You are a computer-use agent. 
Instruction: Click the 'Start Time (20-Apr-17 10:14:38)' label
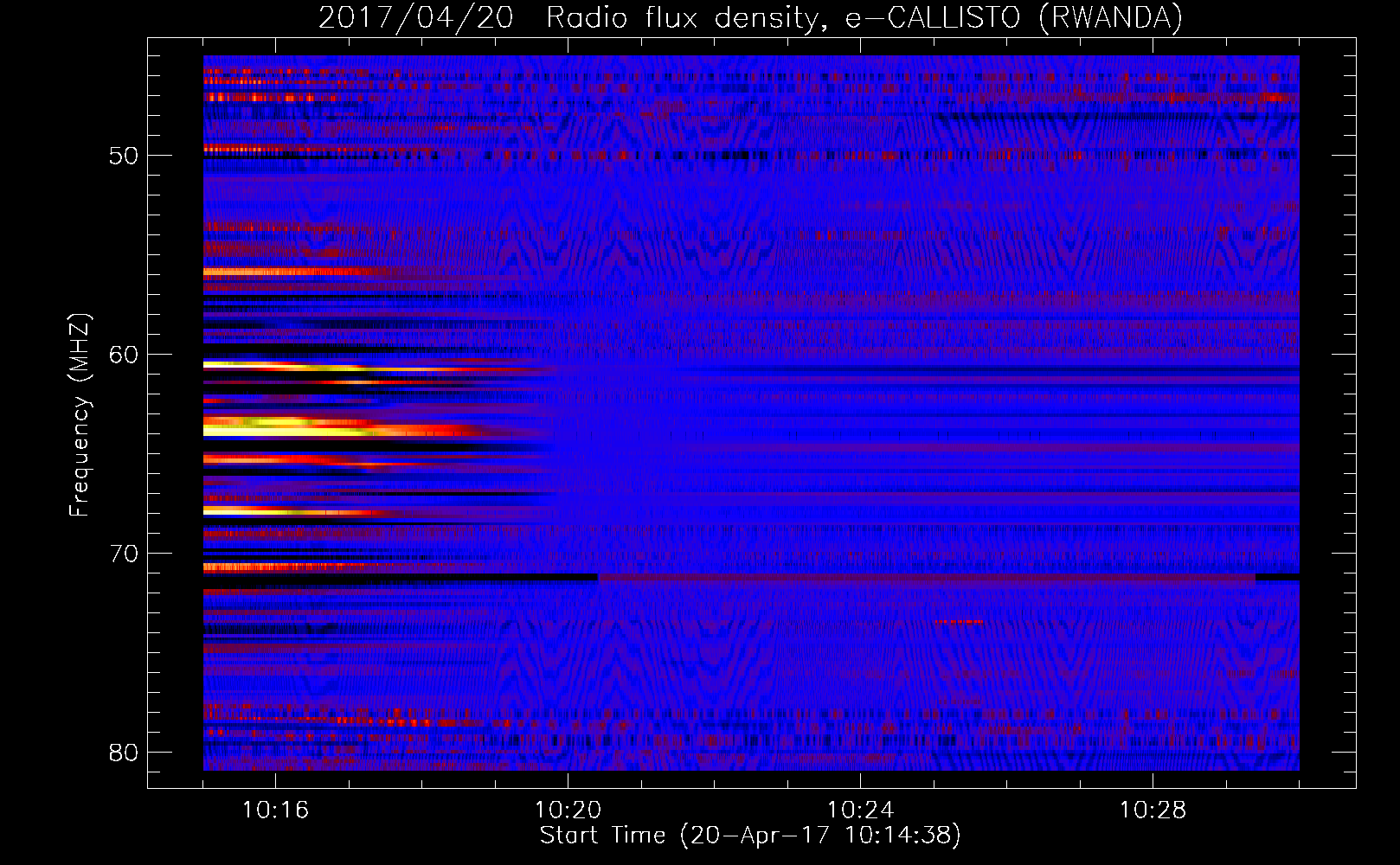750,836
